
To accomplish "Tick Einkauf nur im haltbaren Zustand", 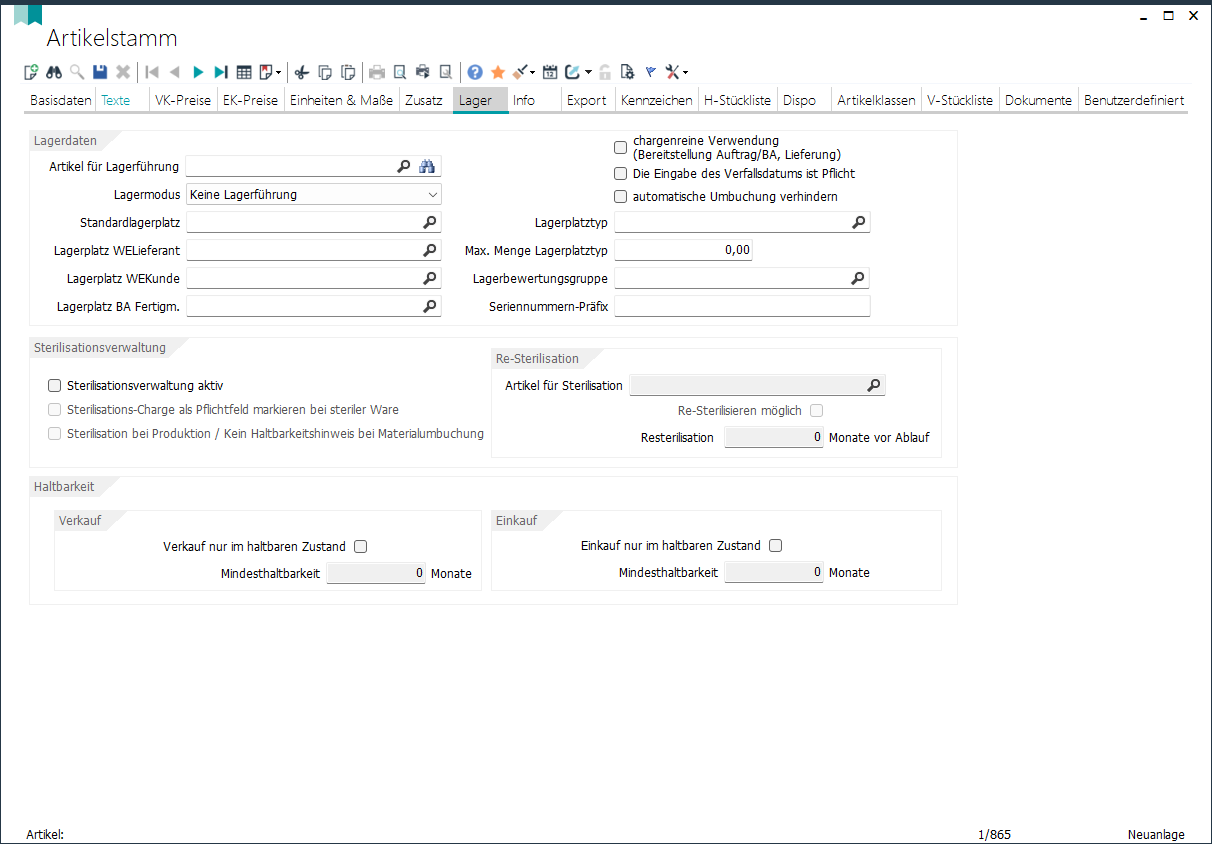I will [775, 546].
